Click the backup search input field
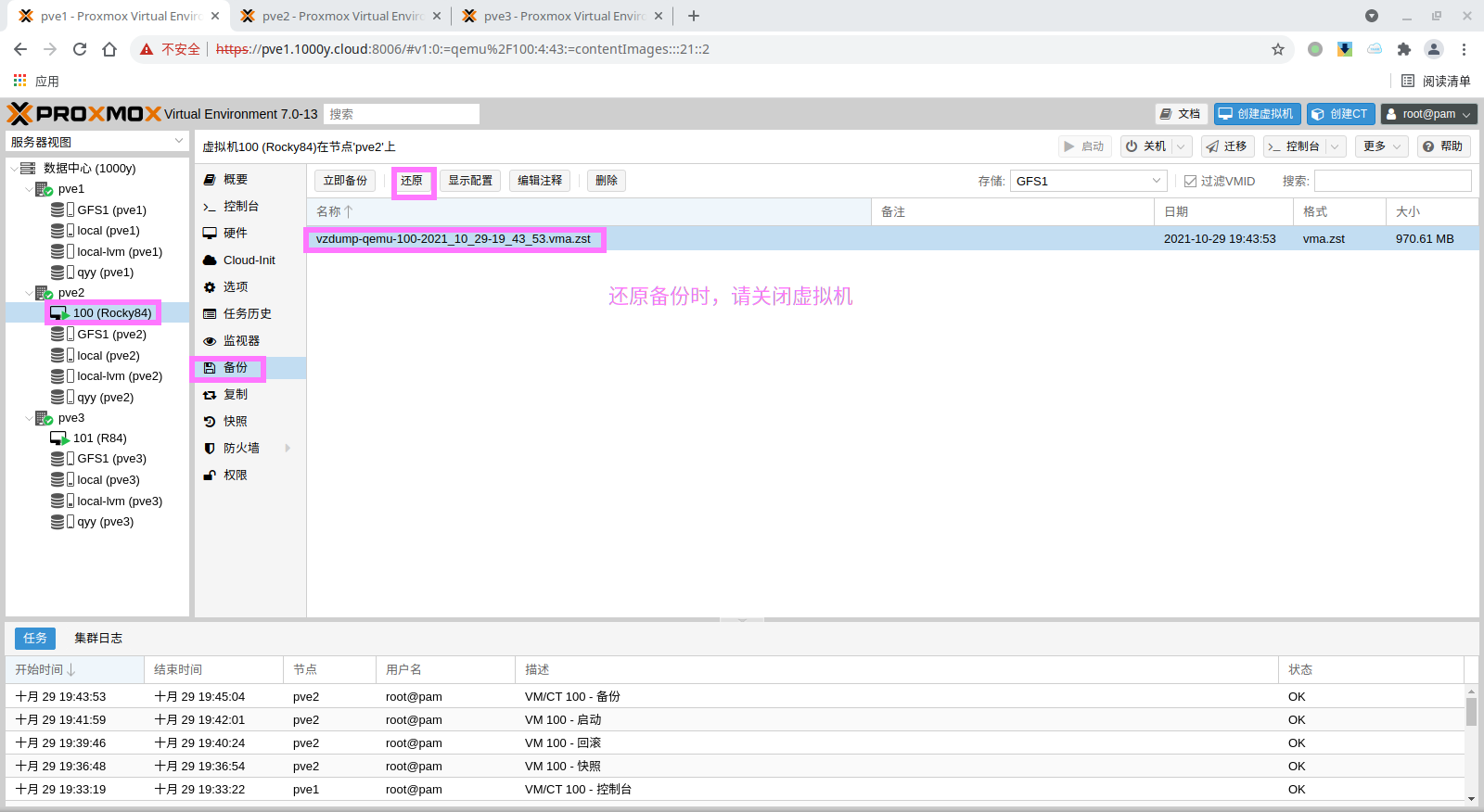The image size is (1484, 812). (1392, 182)
